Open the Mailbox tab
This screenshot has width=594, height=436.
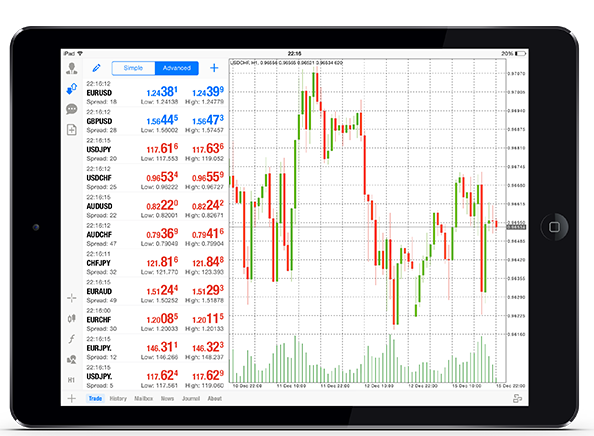coord(144,398)
